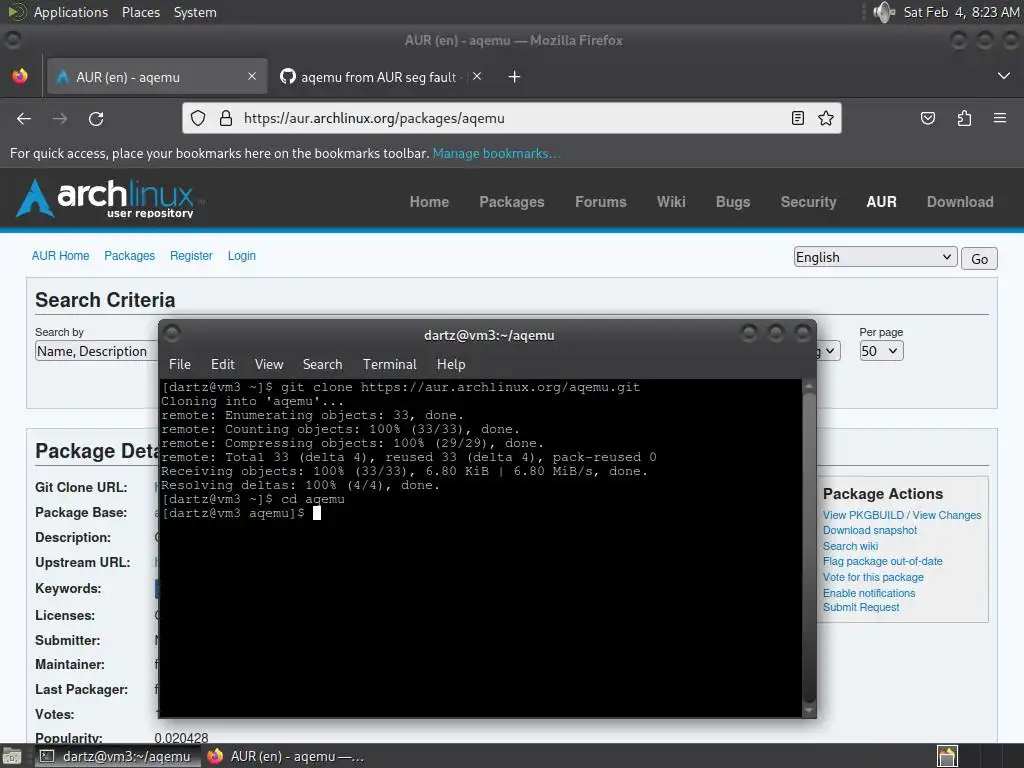Click the Arch Linux user repository logo

point(110,198)
